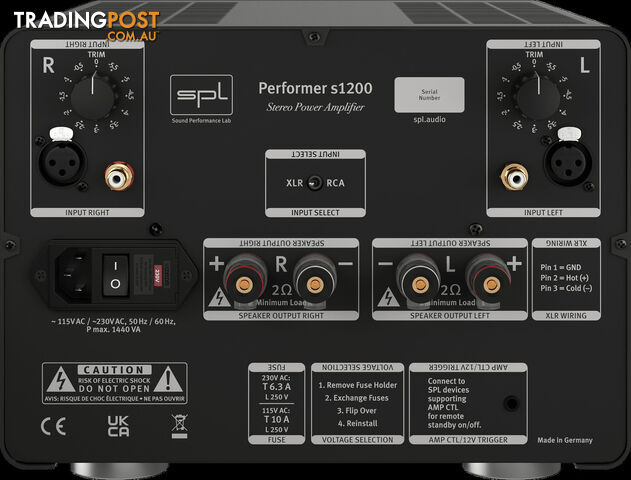
Task: Click the spl.audio website text
Action: point(429,119)
